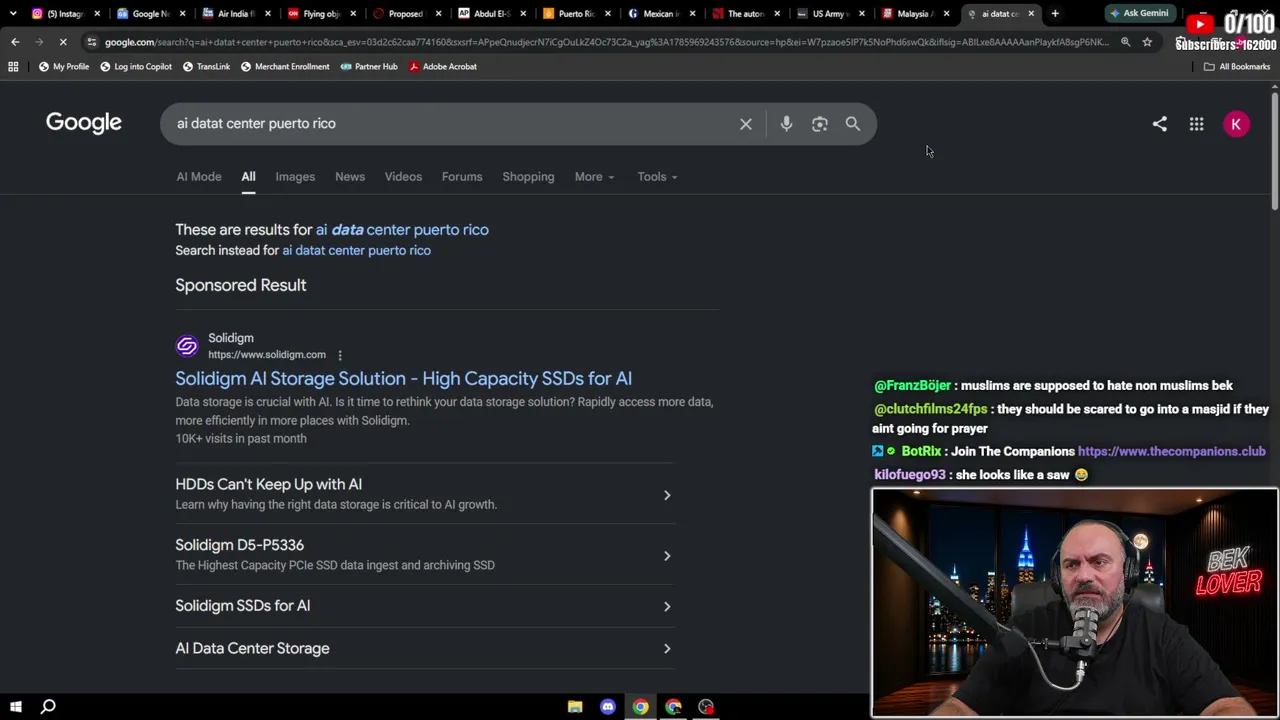Open the Partner Hub bookmark
Image resolution: width=1280 pixels, height=720 pixels.
(369, 66)
